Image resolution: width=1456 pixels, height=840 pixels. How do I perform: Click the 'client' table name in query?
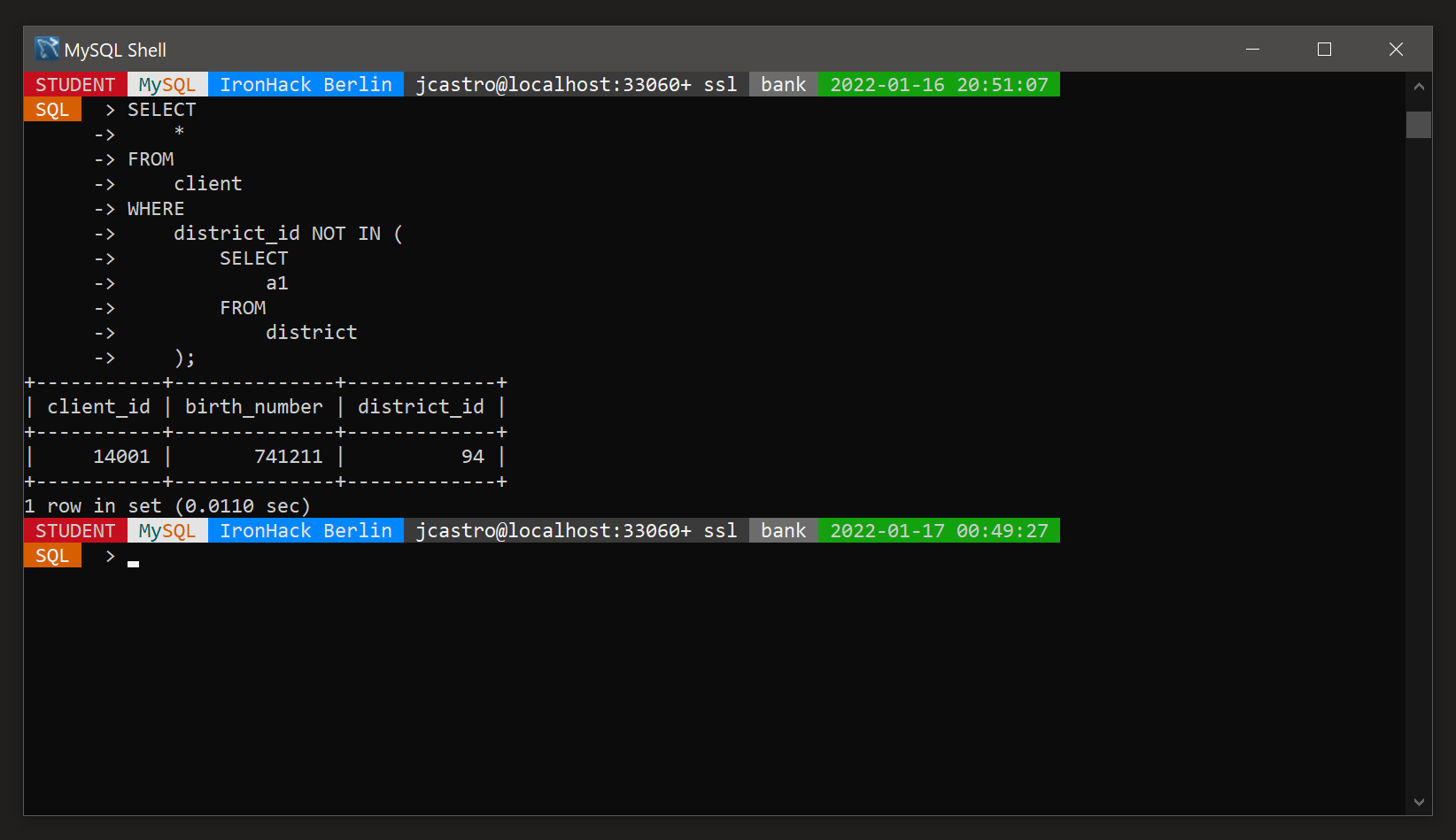tap(208, 184)
